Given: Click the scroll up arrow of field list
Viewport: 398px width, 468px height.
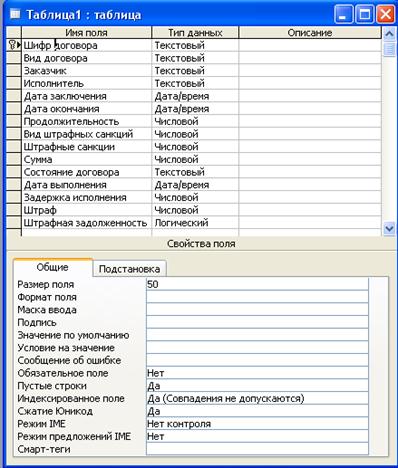Looking at the screenshot, I should point(389,33).
